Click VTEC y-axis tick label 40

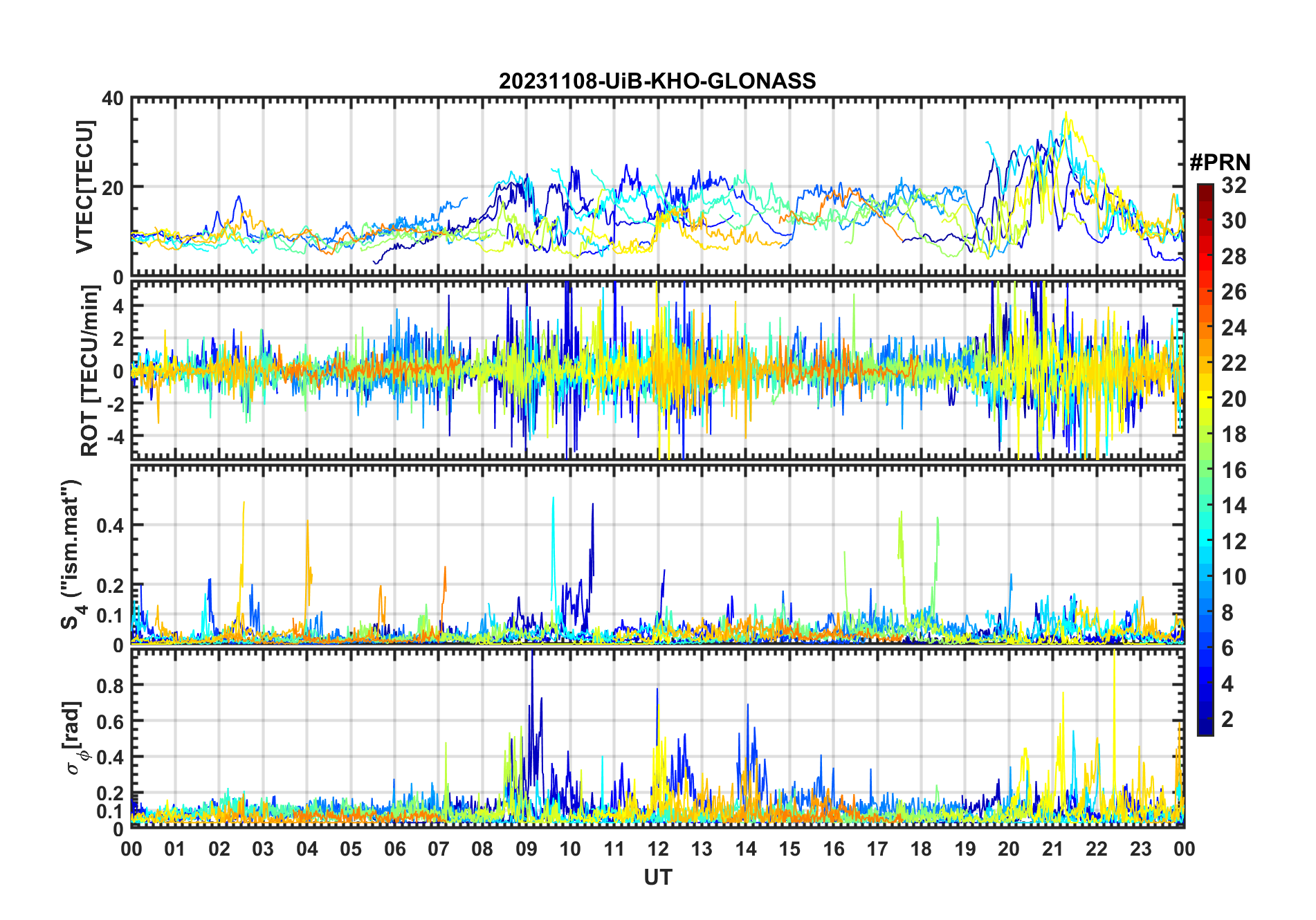(113, 99)
